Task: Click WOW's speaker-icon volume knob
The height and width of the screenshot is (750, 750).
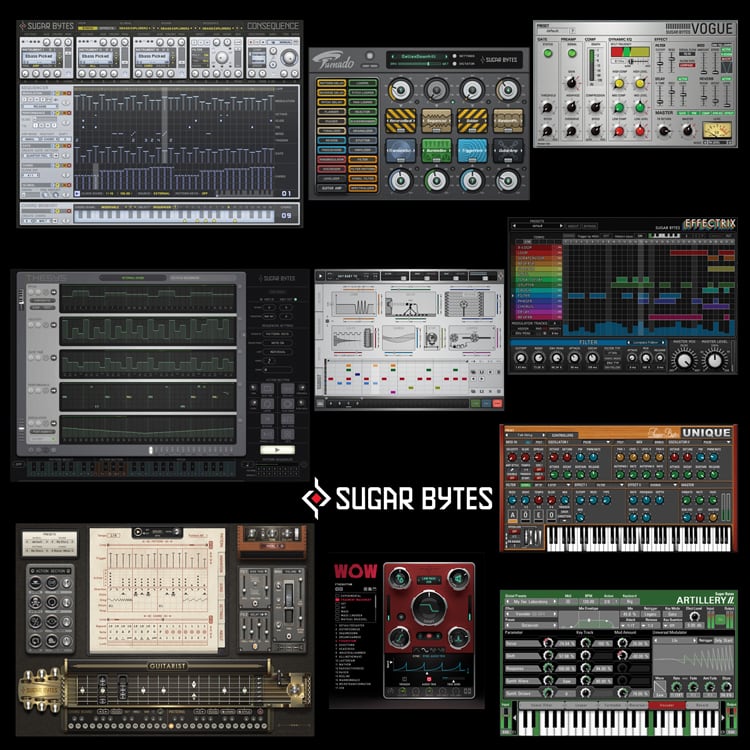Action: (458, 579)
